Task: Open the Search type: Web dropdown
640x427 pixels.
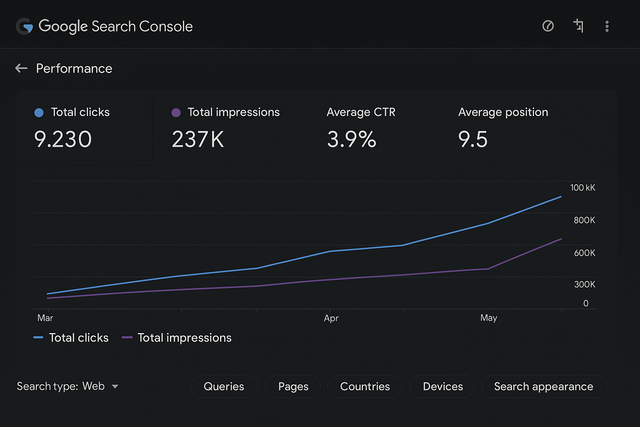Action: click(x=68, y=386)
